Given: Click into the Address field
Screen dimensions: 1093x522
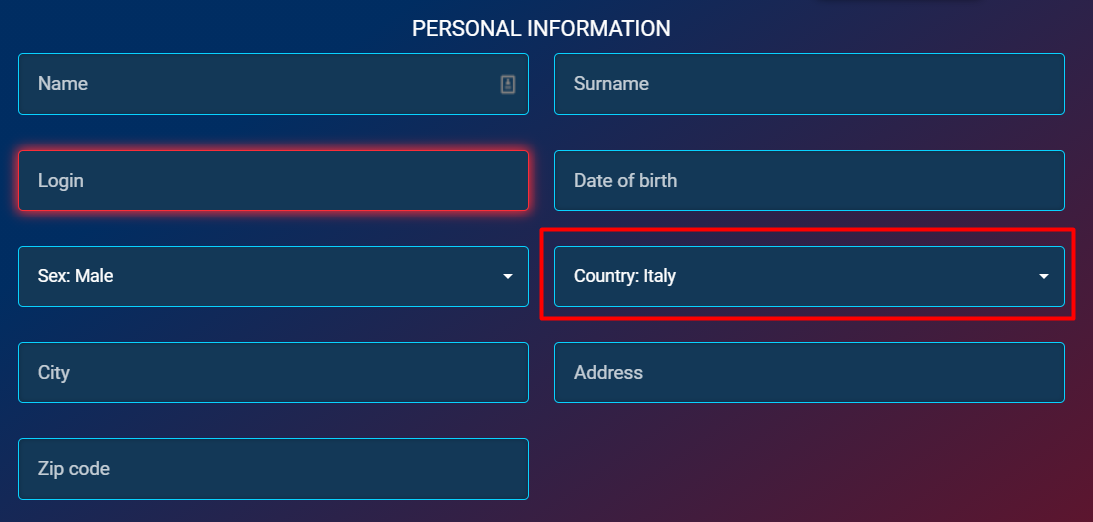Looking at the screenshot, I should pos(808,372).
